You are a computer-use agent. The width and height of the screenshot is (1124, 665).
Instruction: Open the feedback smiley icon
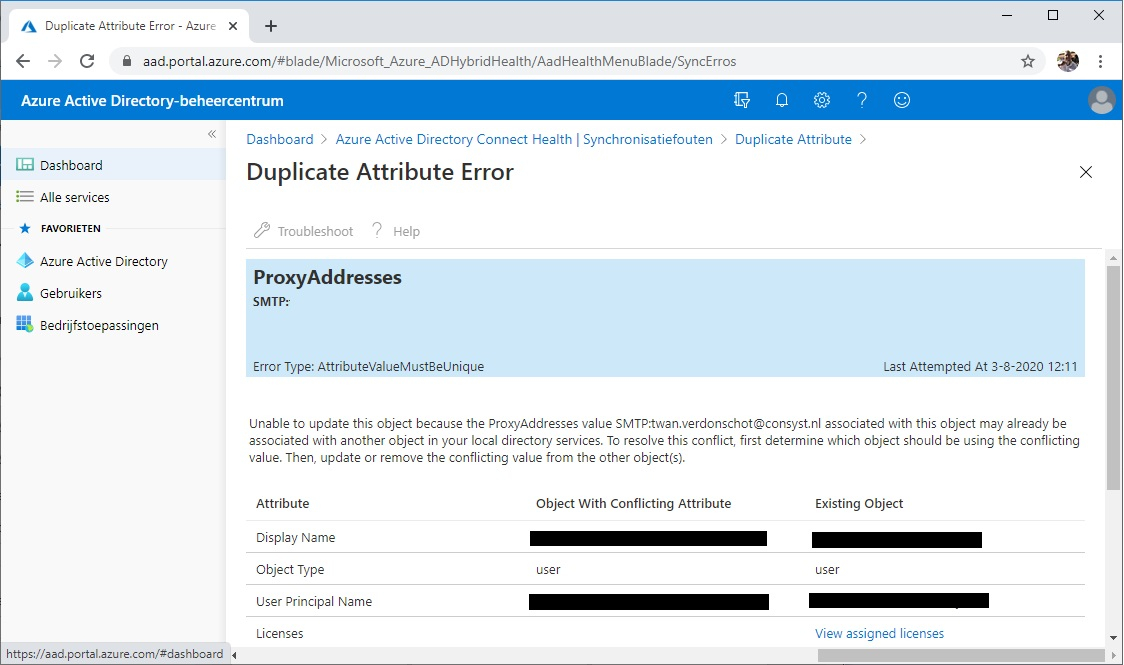pos(901,100)
